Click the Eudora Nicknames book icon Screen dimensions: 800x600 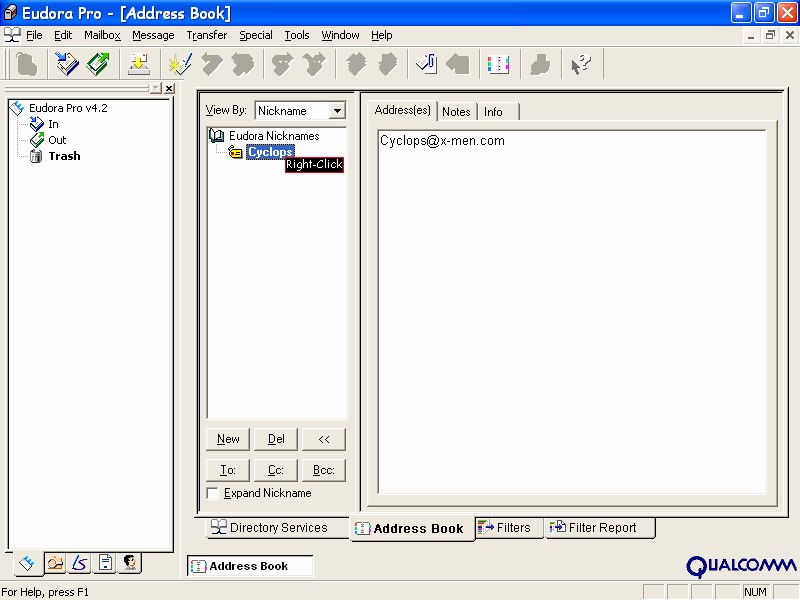click(217, 136)
